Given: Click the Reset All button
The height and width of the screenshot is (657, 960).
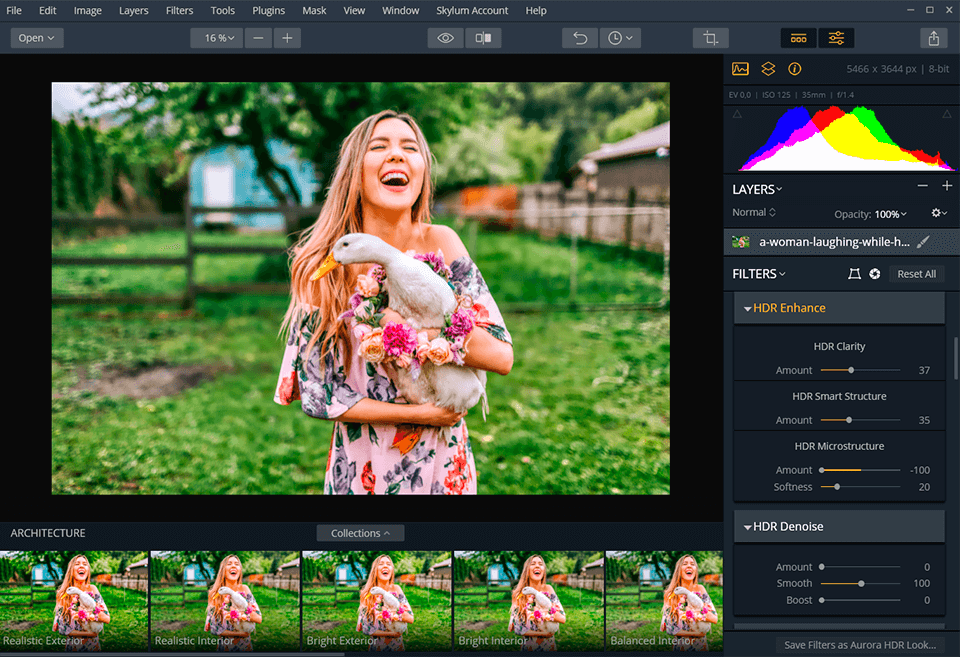Looking at the screenshot, I should point(916,274).
